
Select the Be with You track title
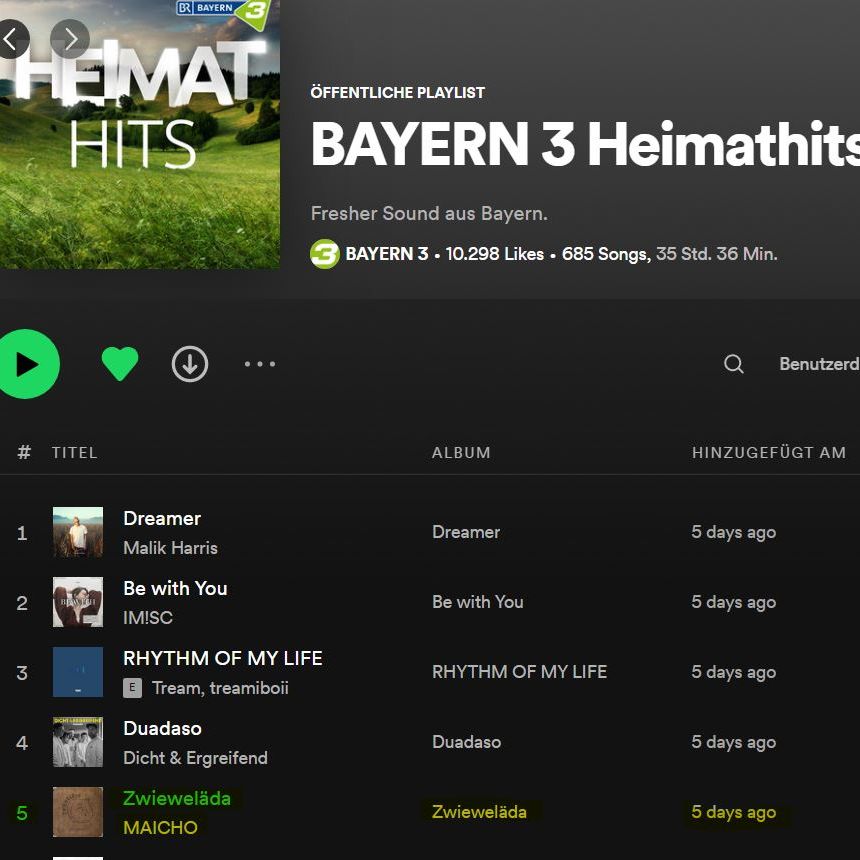(x=175, y=588)
